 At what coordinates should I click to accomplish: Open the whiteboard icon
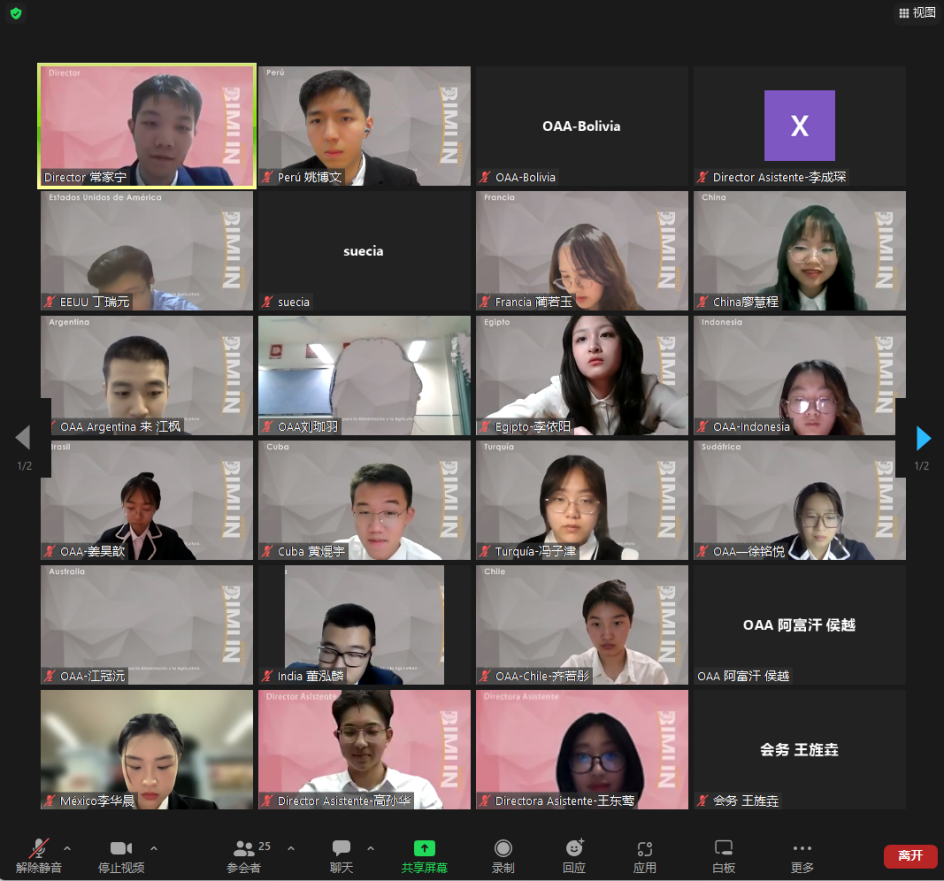point(723,849)
